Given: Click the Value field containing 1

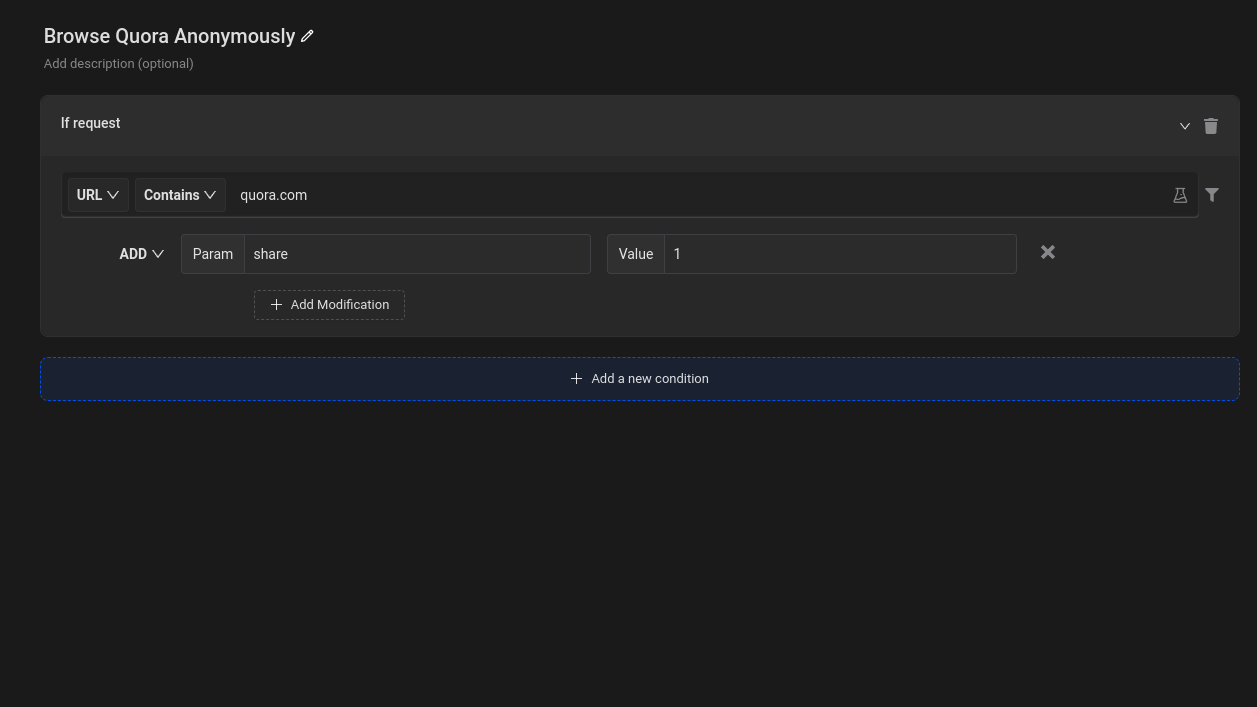Looking at the screenshot, I should (840, 254).
